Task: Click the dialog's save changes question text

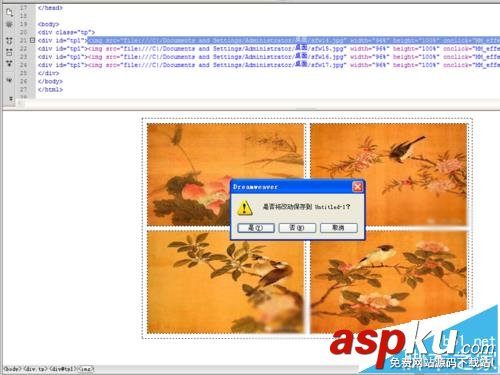Action: coord(306,207)
